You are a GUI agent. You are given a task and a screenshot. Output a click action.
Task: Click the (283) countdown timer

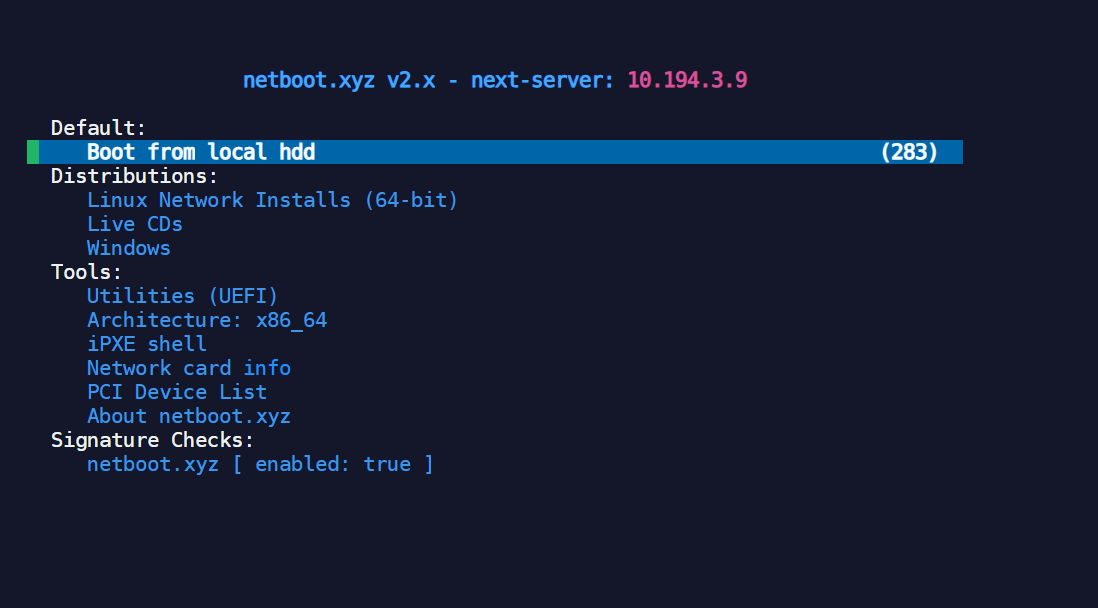pos(909,152)
